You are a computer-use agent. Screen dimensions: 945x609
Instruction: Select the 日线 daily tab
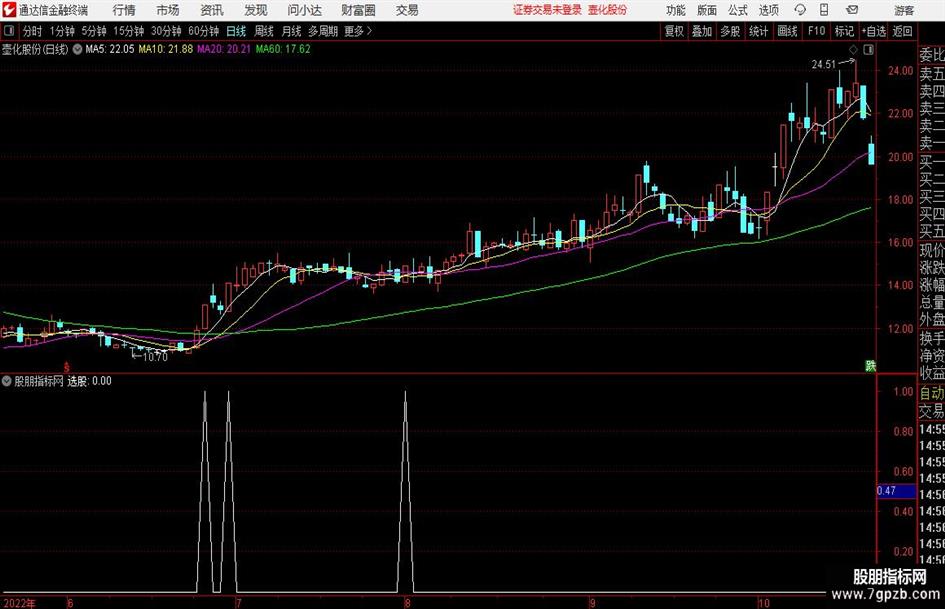pyautogui.click(x=236, y=31)
